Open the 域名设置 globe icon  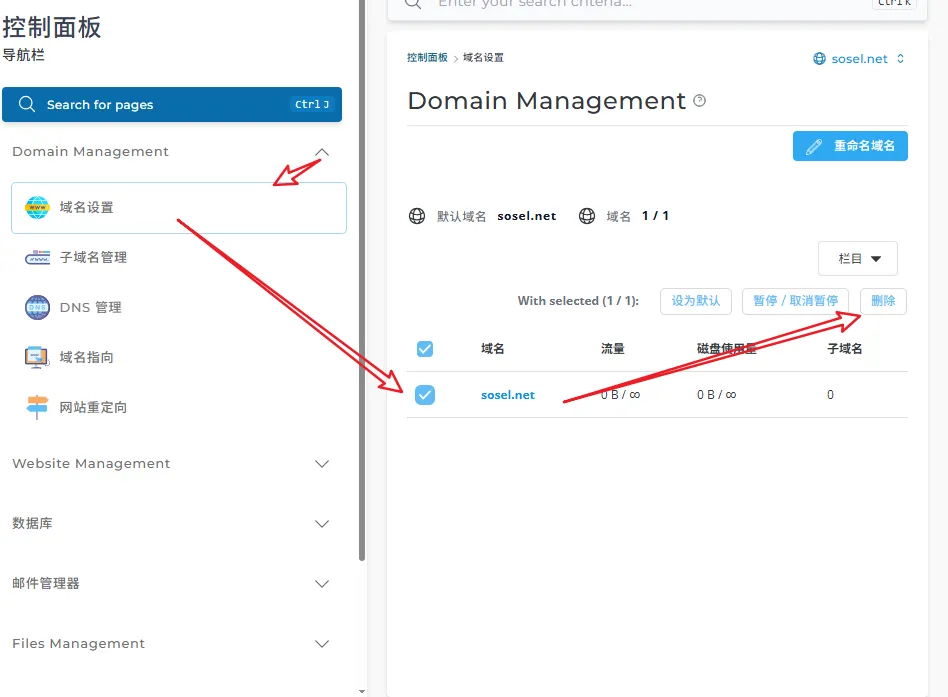pos(37,207)
